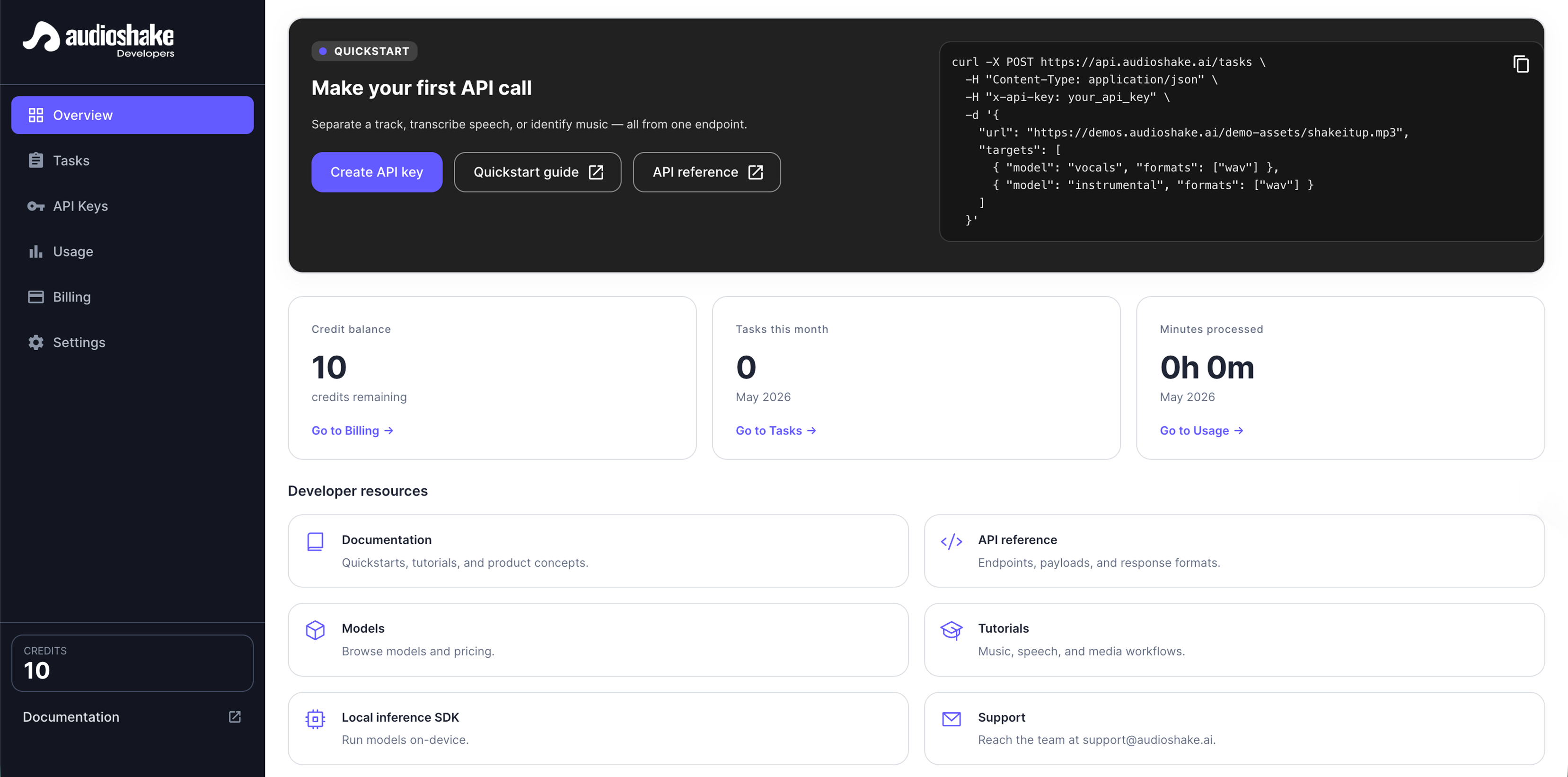Open the Documentation resource card
Screen dimensions: 1568x777
(599, 551)
